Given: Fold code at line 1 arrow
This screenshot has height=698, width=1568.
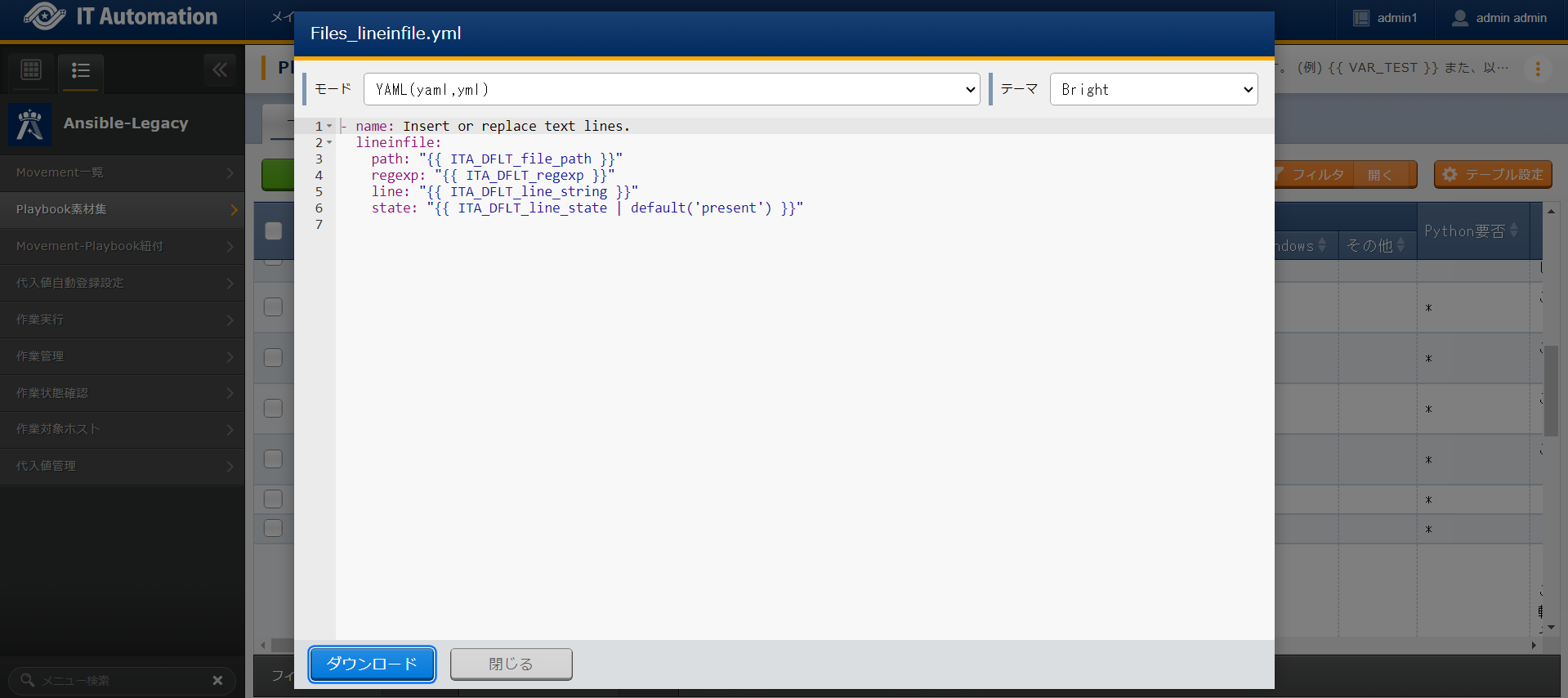Looking at the screenshot, I should pyautogui.click(x=329, y=126).
